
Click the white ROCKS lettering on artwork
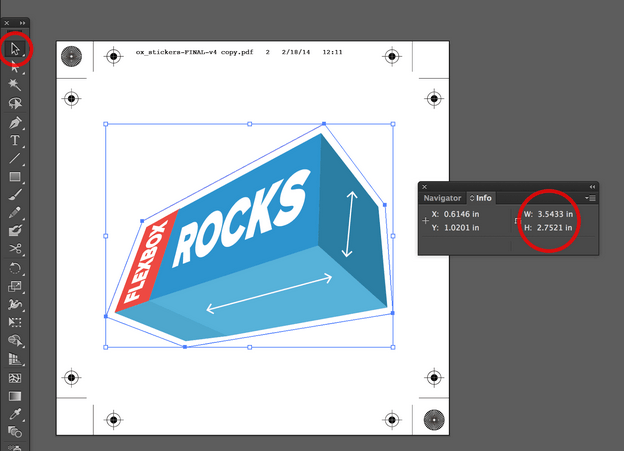[242, 218]
